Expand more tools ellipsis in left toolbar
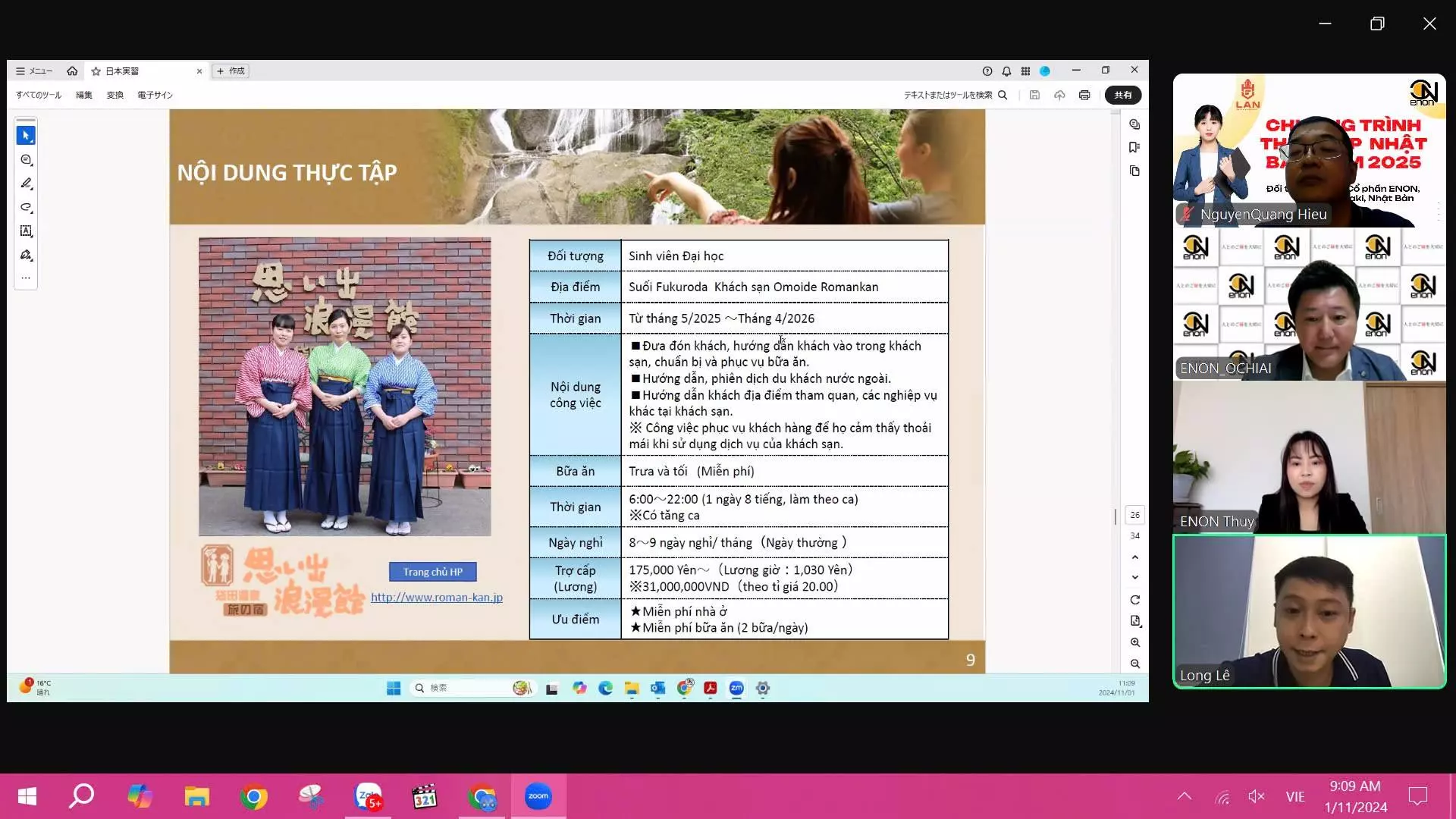 pyautogui.click(x=26, y=278)
